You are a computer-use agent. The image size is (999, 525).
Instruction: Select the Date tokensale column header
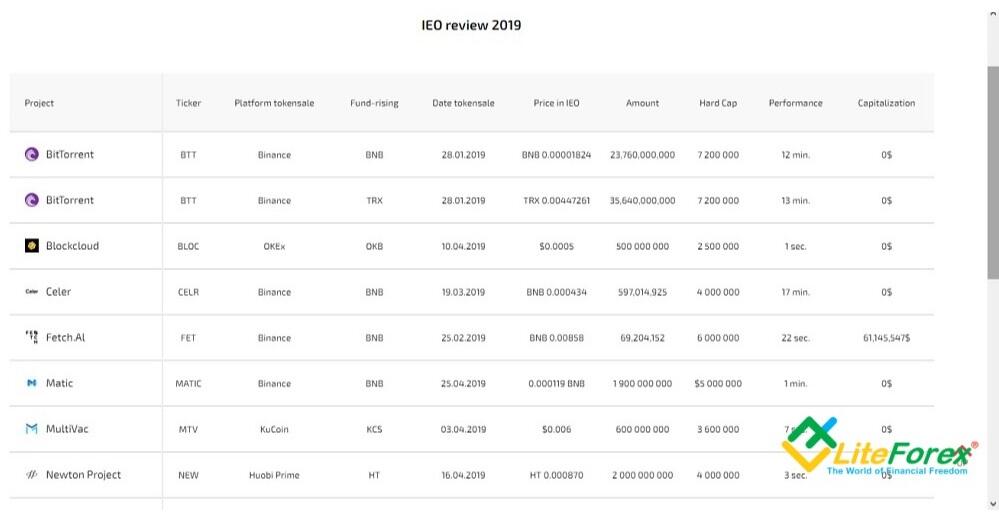[x=463, y=103]
